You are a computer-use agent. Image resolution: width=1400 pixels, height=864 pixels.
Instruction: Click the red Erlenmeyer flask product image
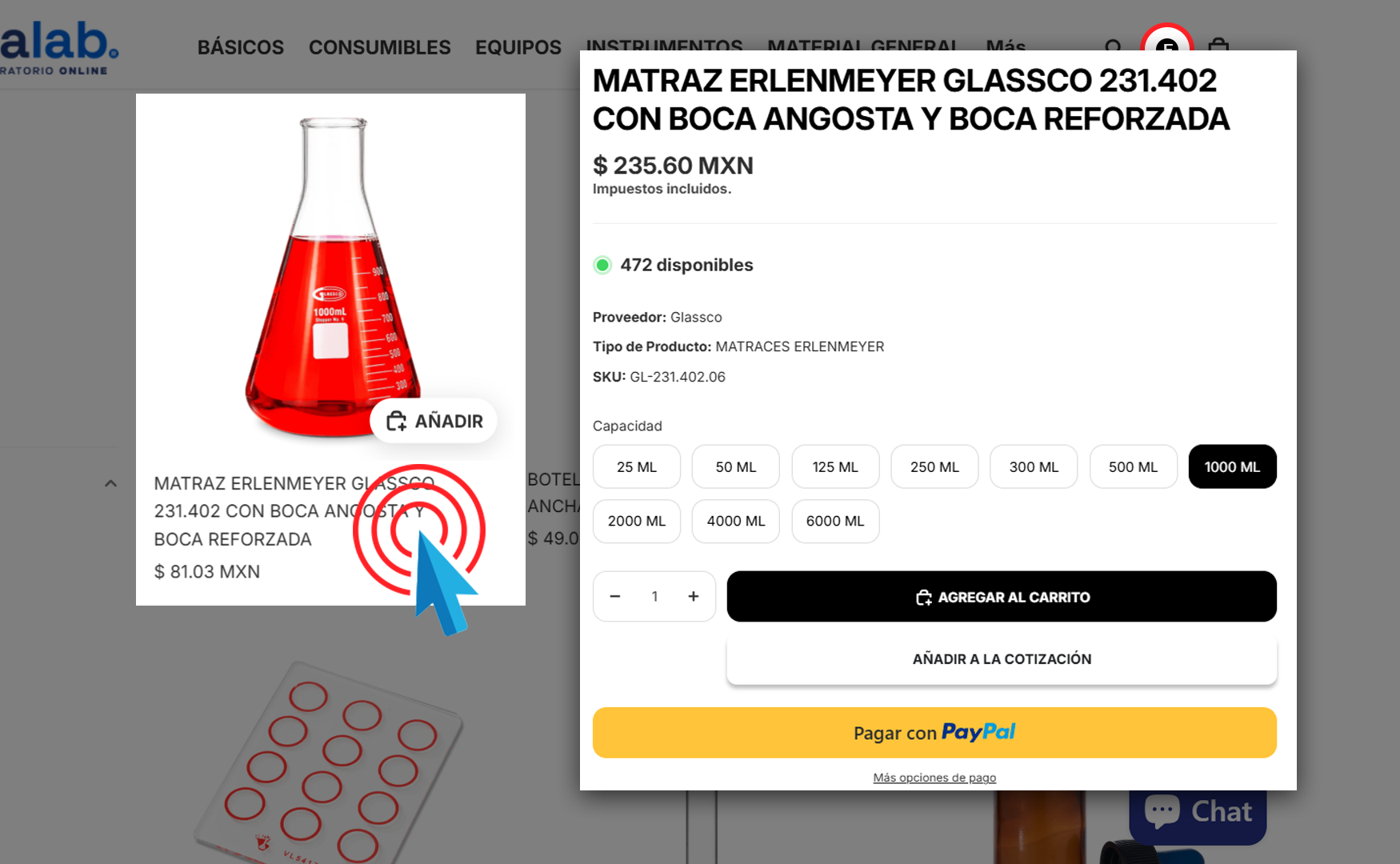click(331, 277)
